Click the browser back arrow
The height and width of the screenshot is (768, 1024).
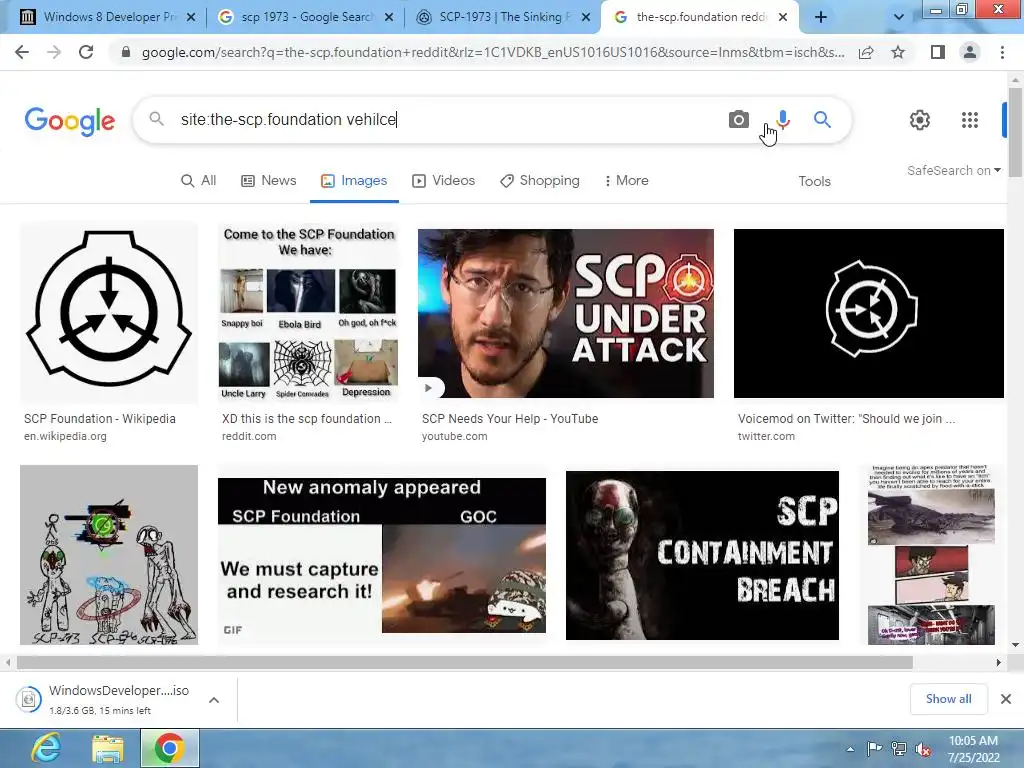[22, 52]
